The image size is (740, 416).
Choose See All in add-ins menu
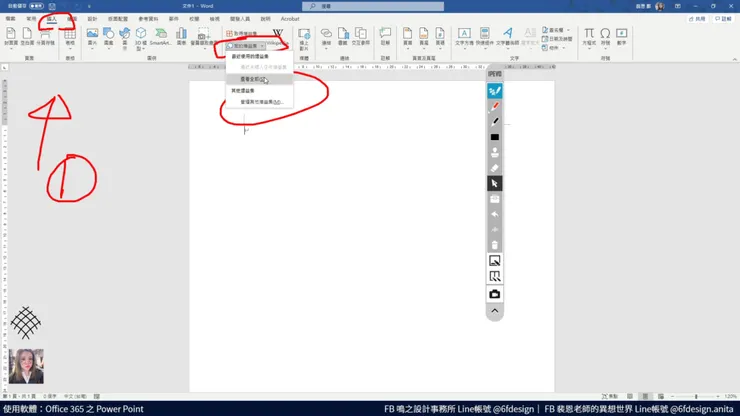click(260, 79)
